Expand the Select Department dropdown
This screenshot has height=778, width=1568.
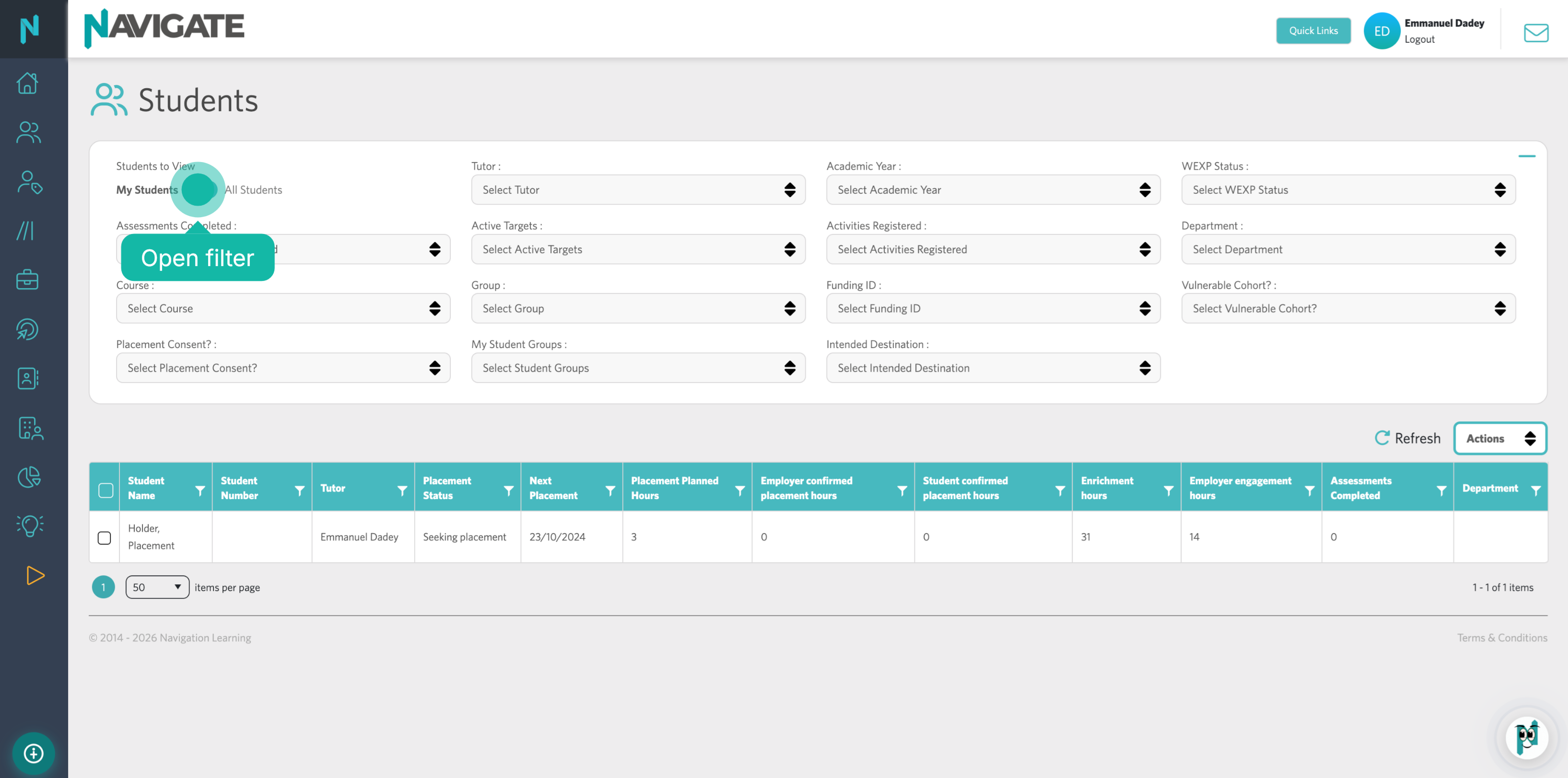(x=1348, y=249)
